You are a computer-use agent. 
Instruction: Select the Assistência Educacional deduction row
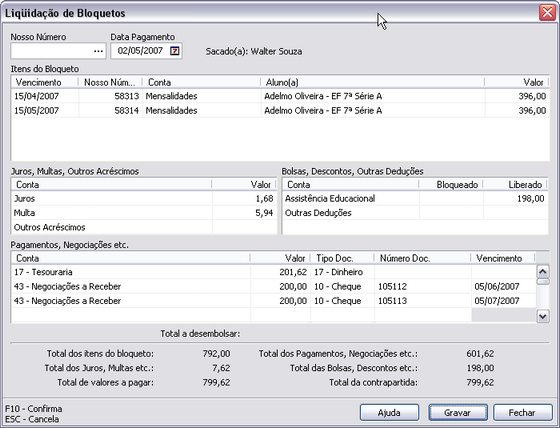(x=415, y=199)
